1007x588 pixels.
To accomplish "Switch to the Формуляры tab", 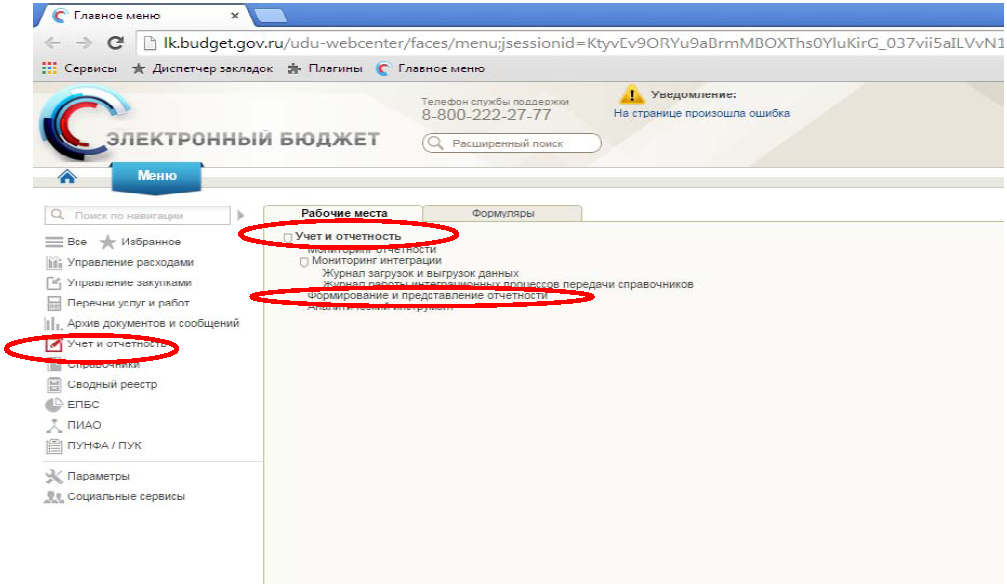I will tap(502, 213).
